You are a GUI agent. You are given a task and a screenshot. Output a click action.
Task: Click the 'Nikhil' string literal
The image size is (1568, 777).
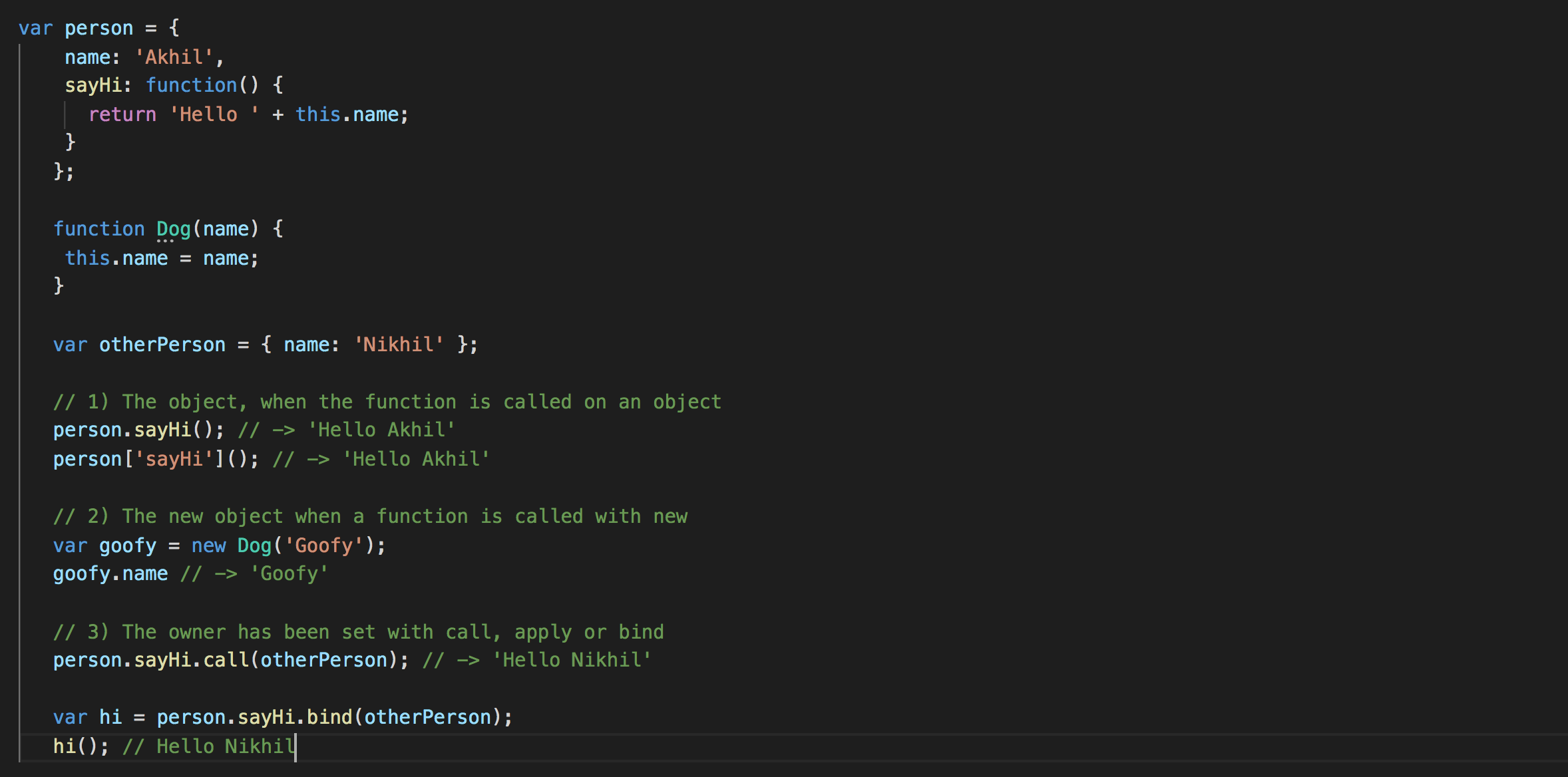pos(399,345)
